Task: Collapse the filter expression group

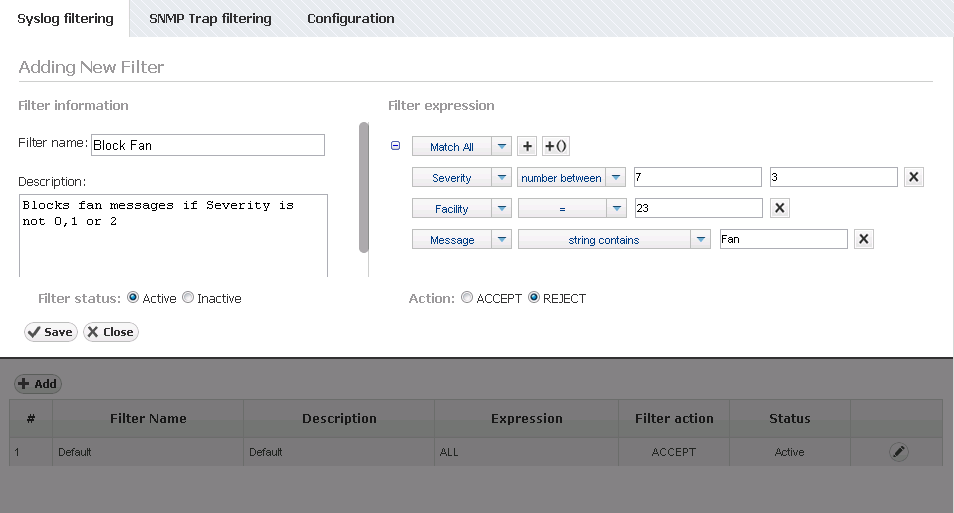Action: (395, 146)
